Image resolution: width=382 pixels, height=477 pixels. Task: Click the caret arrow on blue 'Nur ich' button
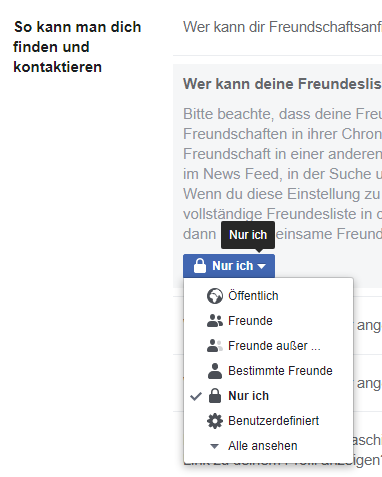pos(262,266)
